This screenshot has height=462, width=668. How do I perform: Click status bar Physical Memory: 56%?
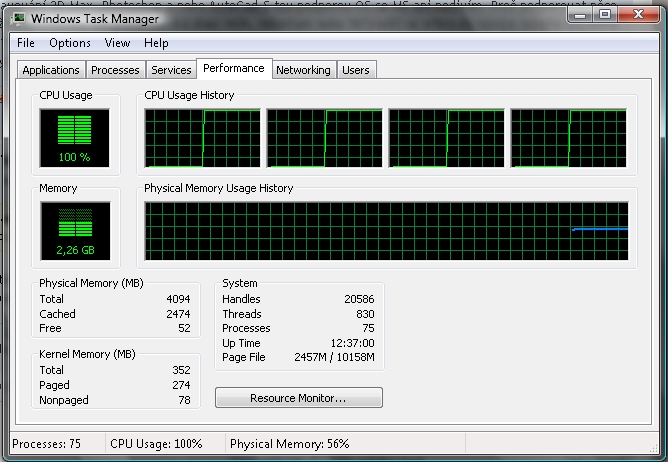click(290, 444)
